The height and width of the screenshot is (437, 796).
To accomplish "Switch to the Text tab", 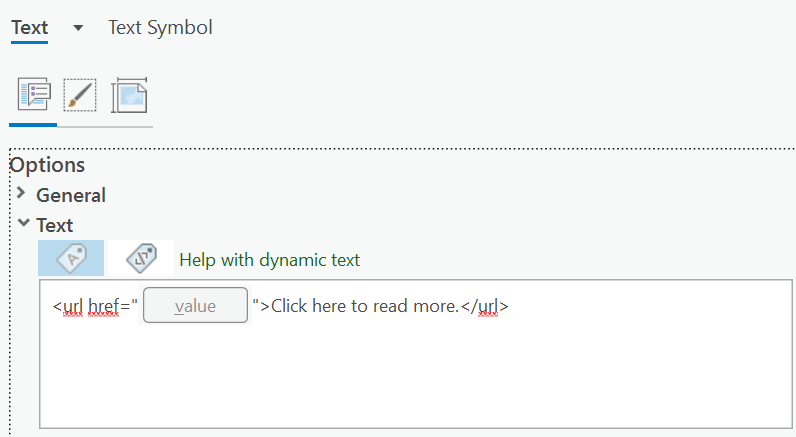I will point(30,28).
